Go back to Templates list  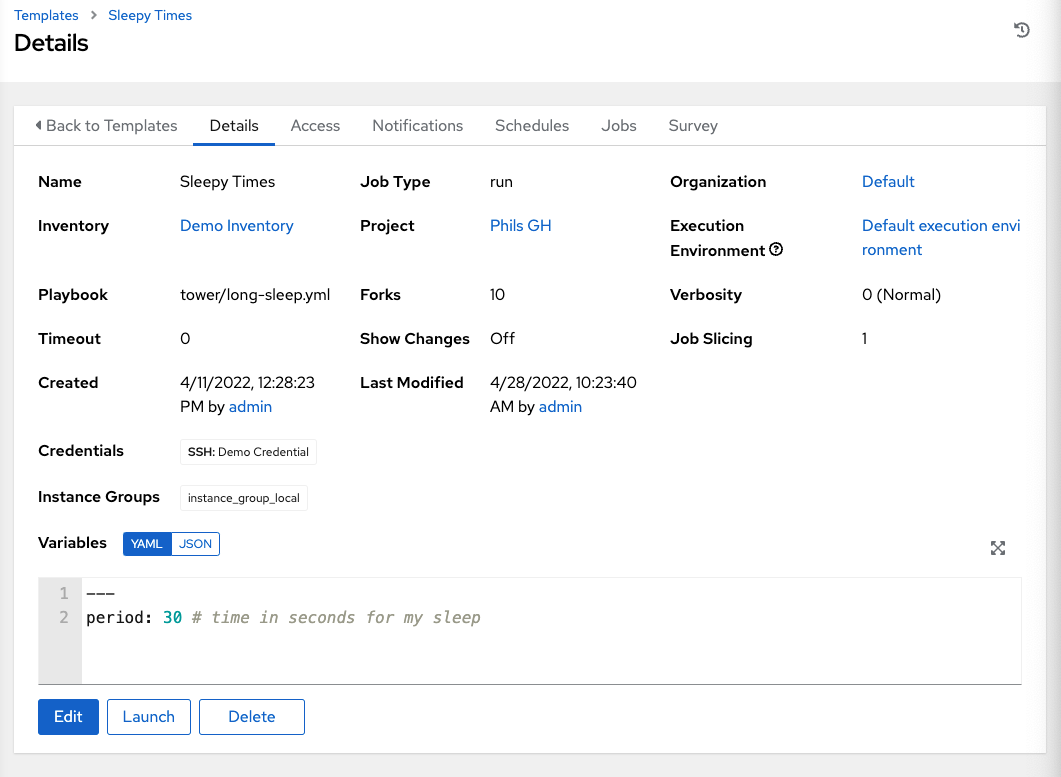coord(106,125)
